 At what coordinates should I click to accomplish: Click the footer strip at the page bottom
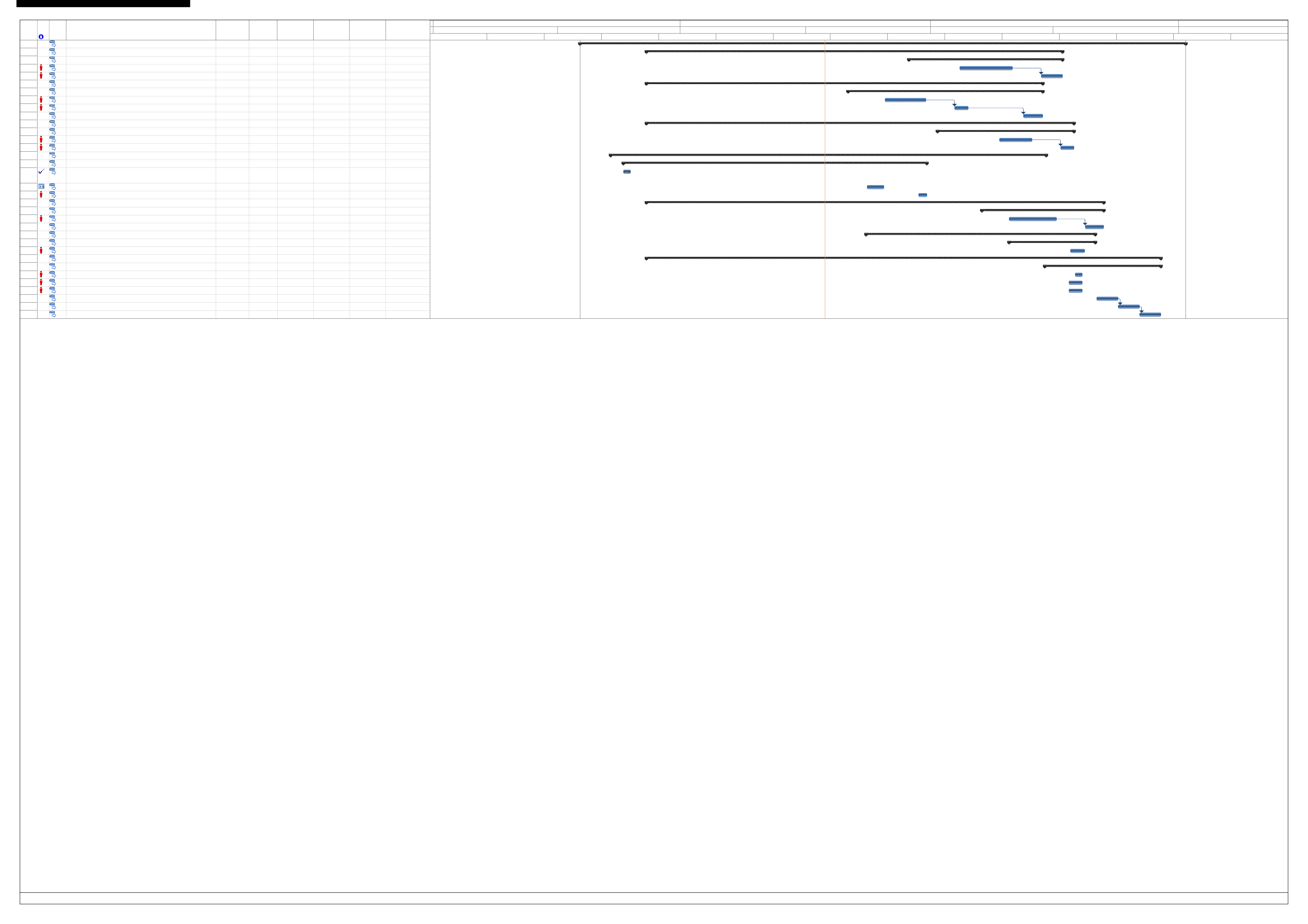coord(653,898)
